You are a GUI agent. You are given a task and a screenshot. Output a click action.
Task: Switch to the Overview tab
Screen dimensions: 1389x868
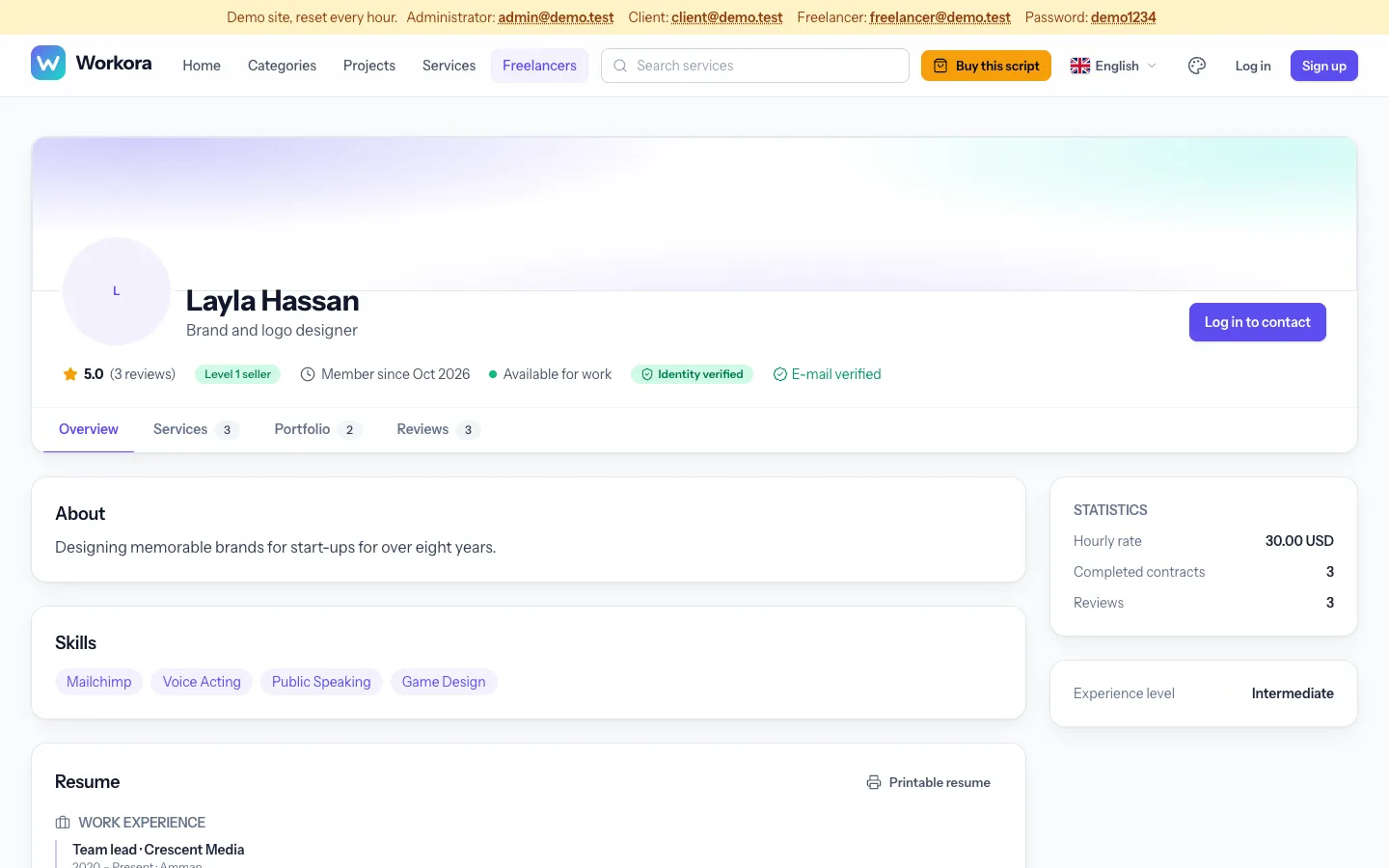point(89,429)
